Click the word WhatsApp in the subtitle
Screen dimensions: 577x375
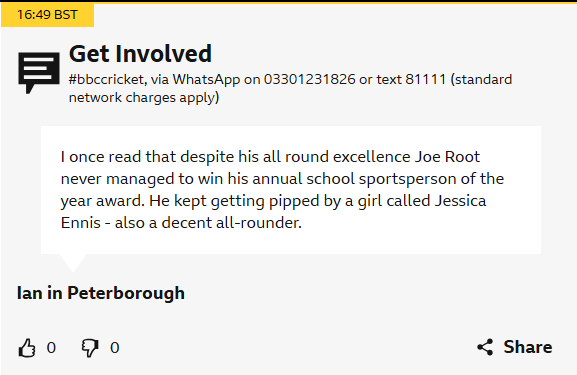[x=206, y=79]
